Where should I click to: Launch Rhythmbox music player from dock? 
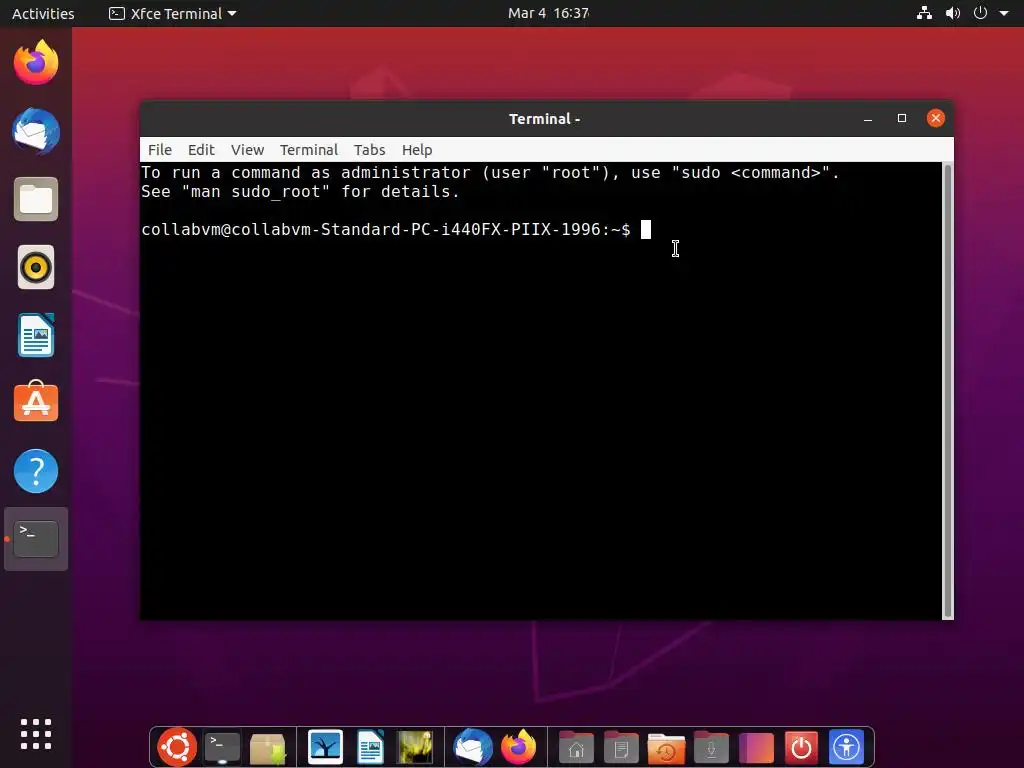point(36,267)
